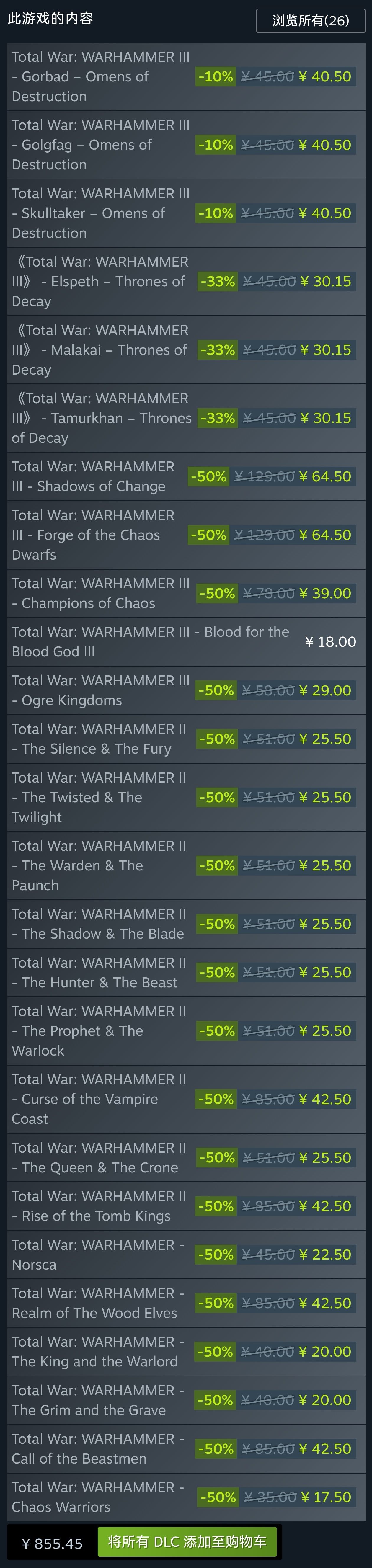Open Golgfag – Omens of Destruction DLC
The image size is (372, 1568).
[100, 145]
